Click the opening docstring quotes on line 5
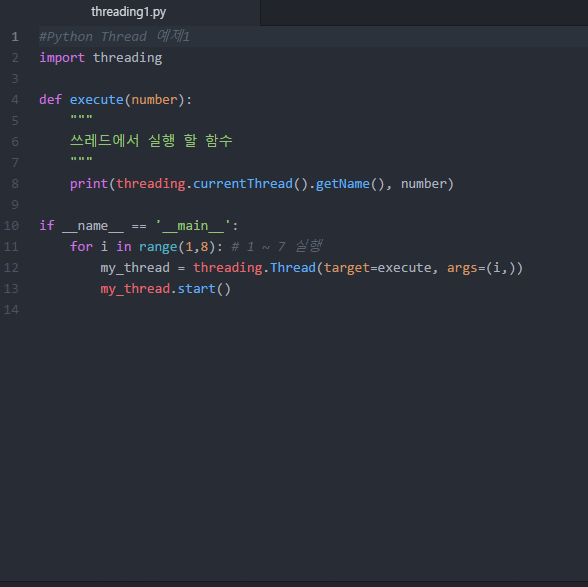Image resolution: width=588 pixels, height=587 pixels. coord(81,118)
